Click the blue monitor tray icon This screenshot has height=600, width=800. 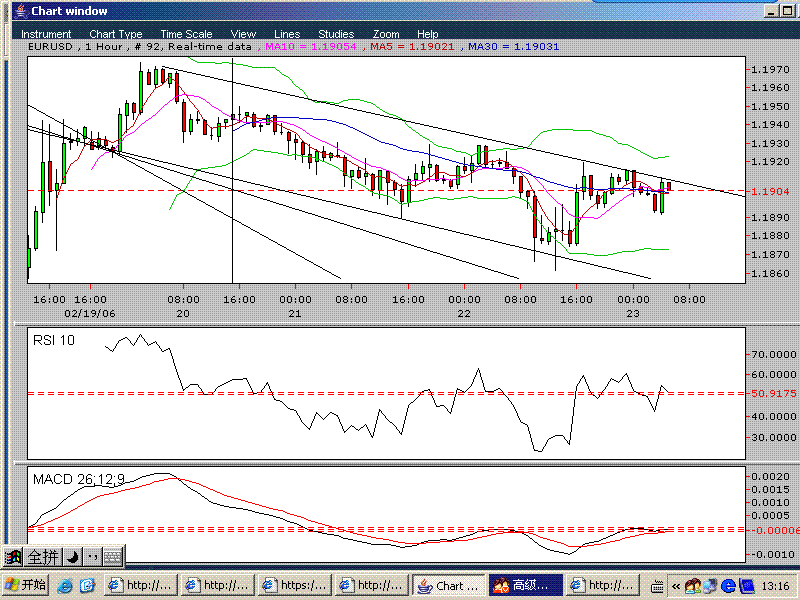(x=746, y=586)
